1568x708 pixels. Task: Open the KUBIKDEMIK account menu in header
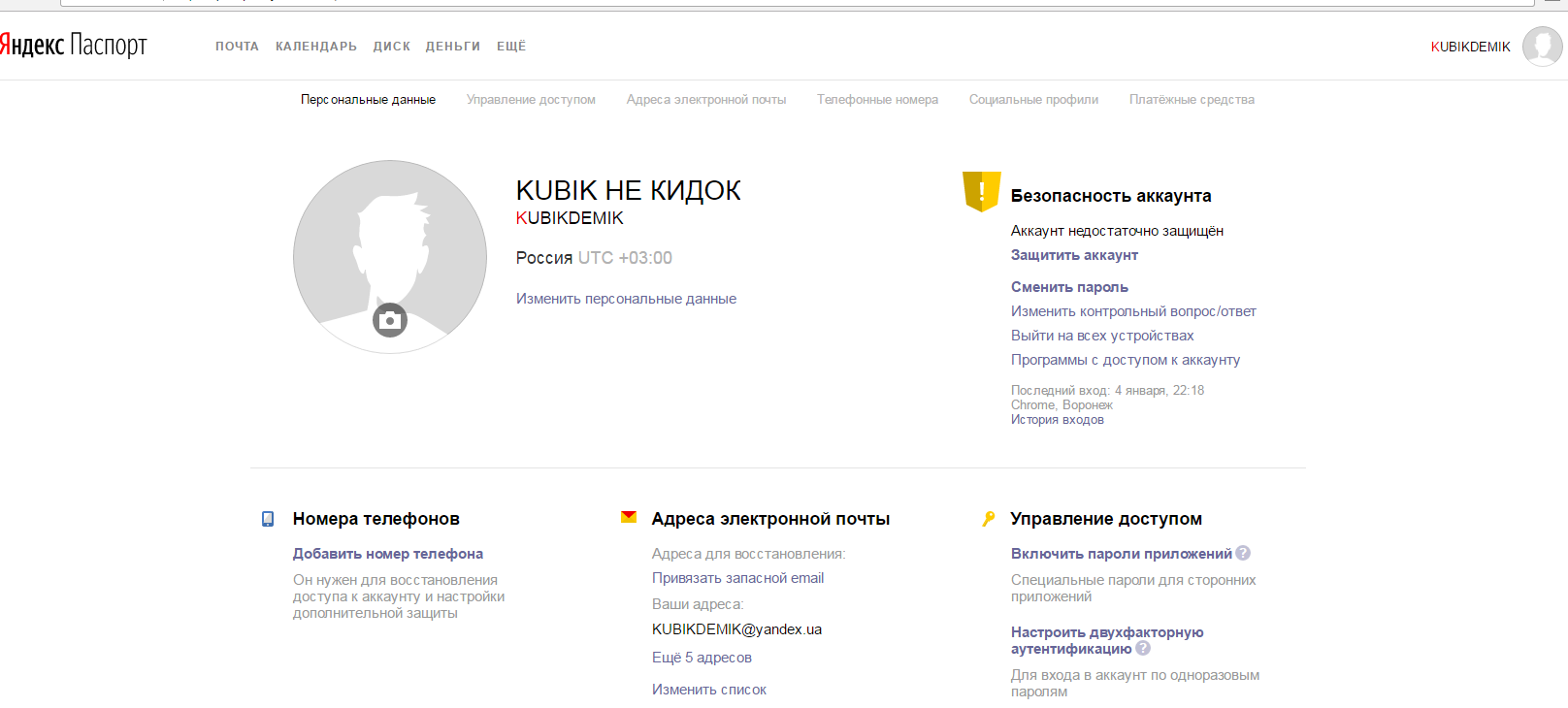coord(1471,47)
